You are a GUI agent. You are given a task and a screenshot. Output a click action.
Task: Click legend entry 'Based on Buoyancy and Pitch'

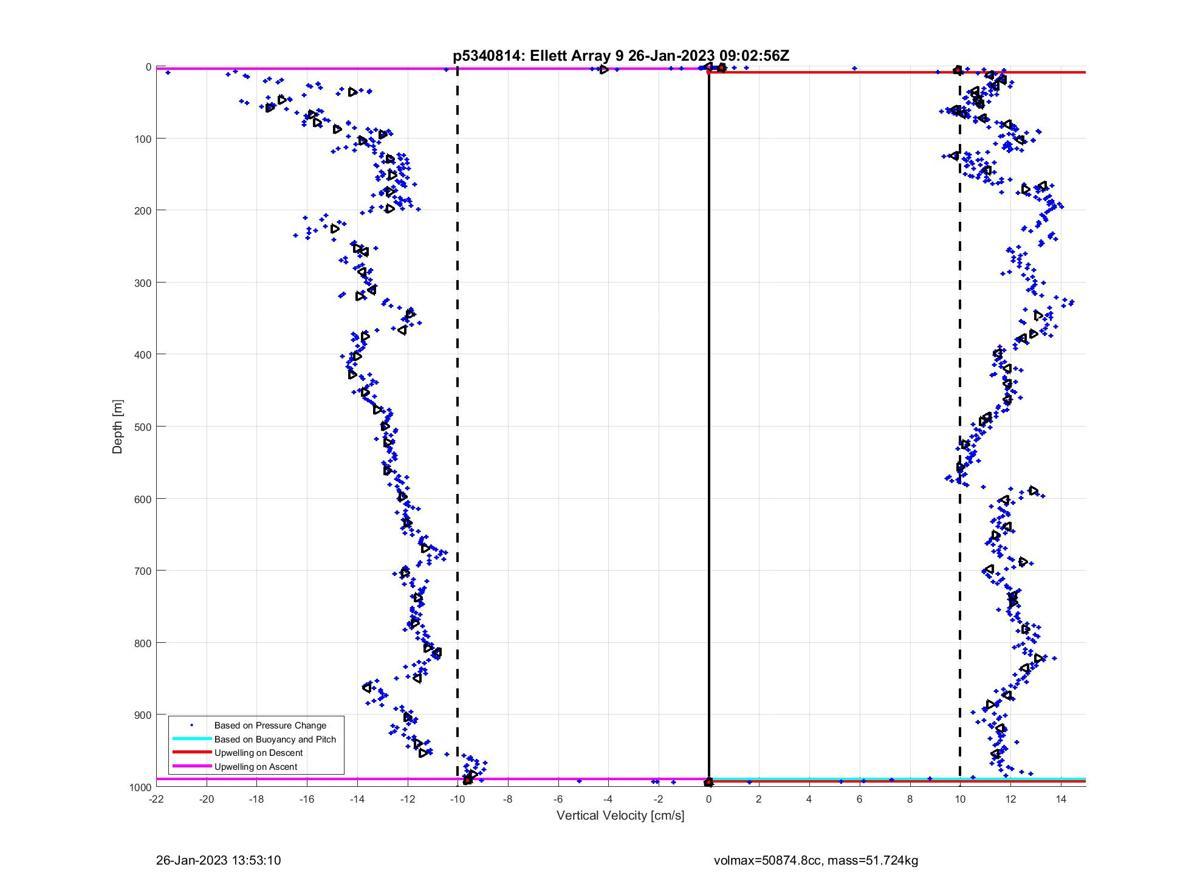275,739
